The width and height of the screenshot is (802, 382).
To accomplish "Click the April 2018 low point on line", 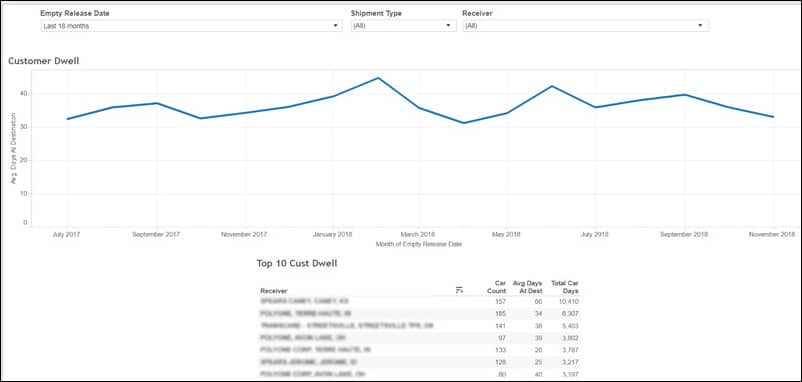I will 463,123.
